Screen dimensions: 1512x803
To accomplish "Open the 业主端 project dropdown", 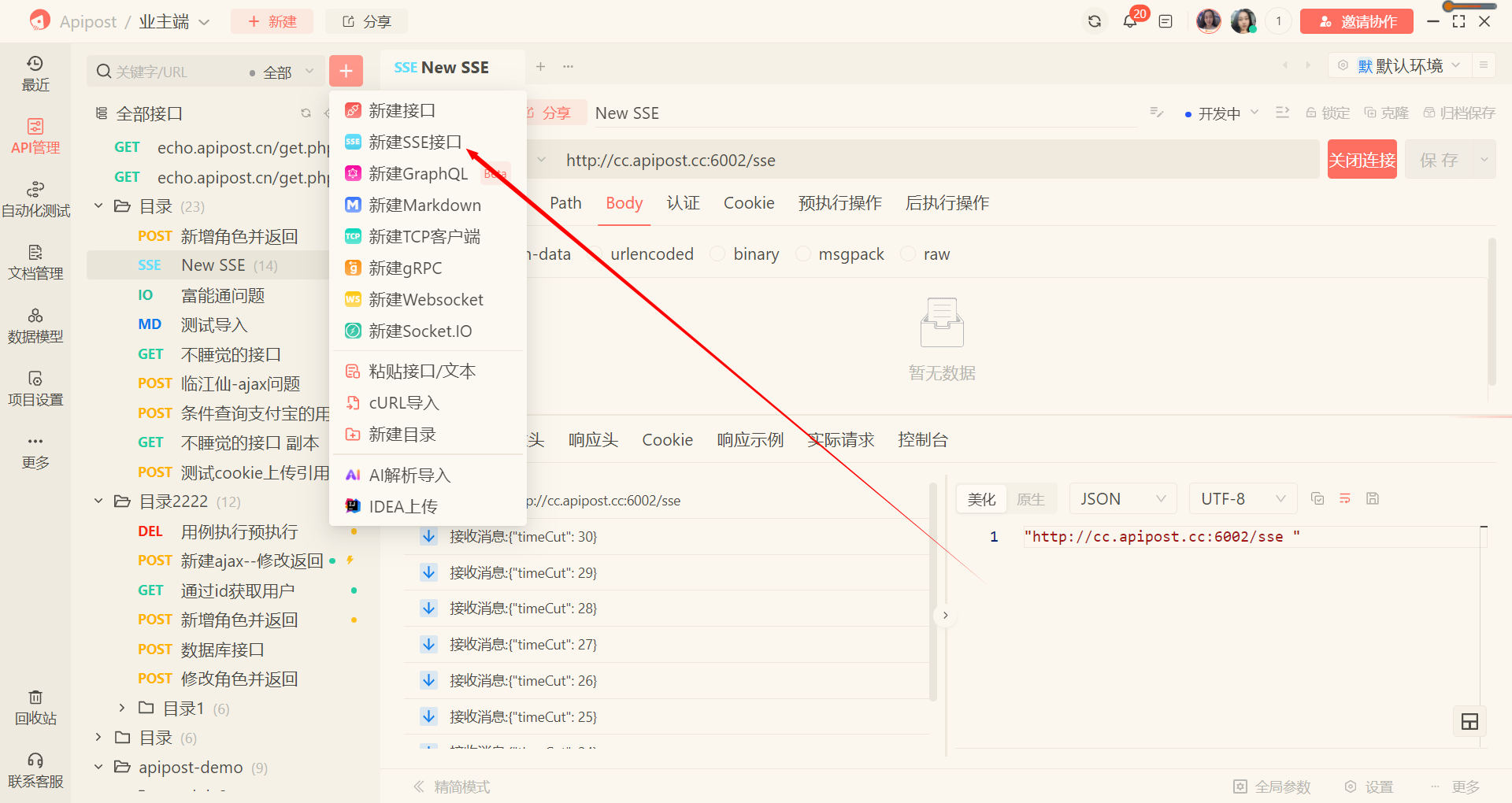I will click(174, 21).
